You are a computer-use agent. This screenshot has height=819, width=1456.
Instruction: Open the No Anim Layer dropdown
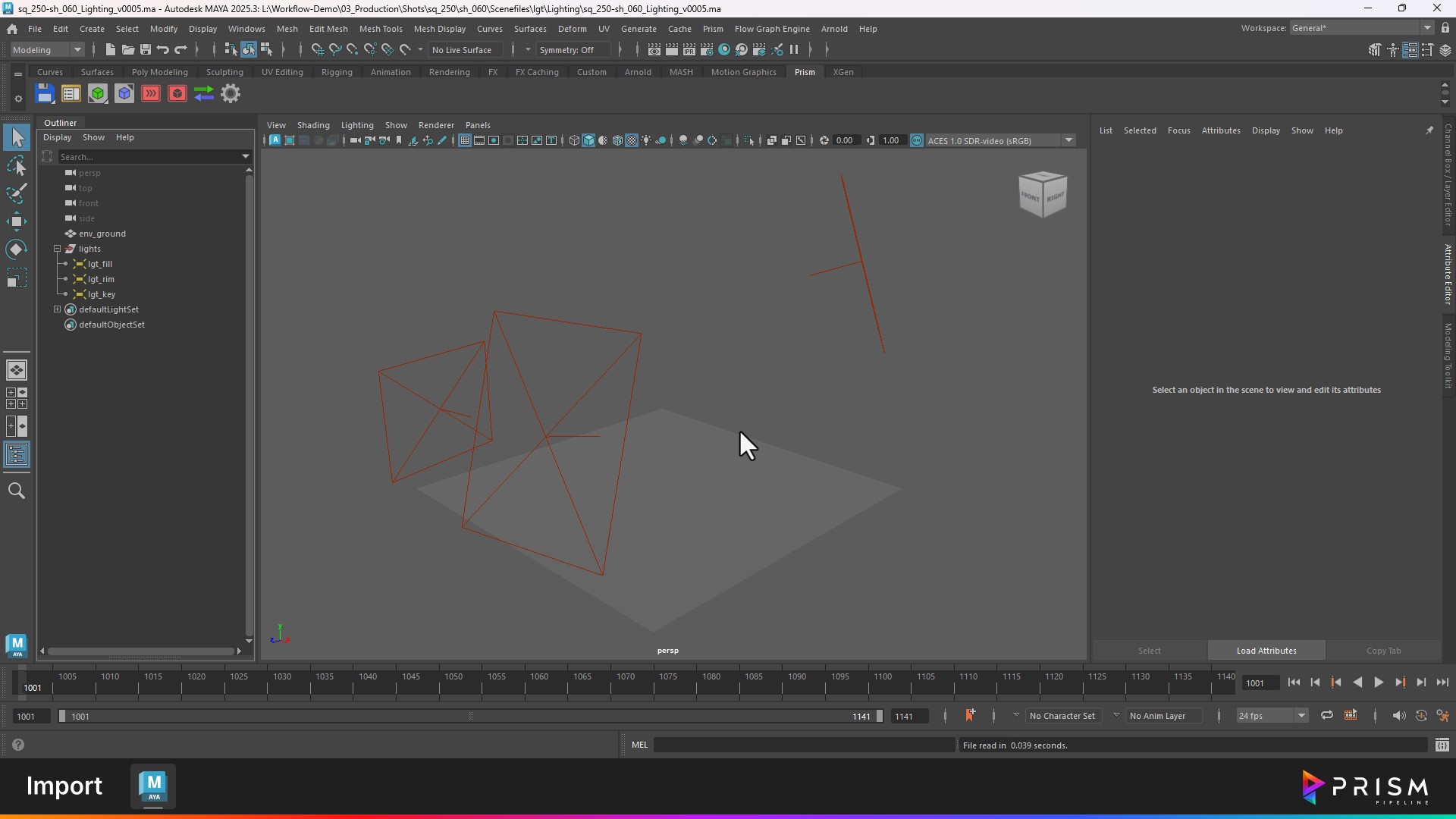[1166, 716]
